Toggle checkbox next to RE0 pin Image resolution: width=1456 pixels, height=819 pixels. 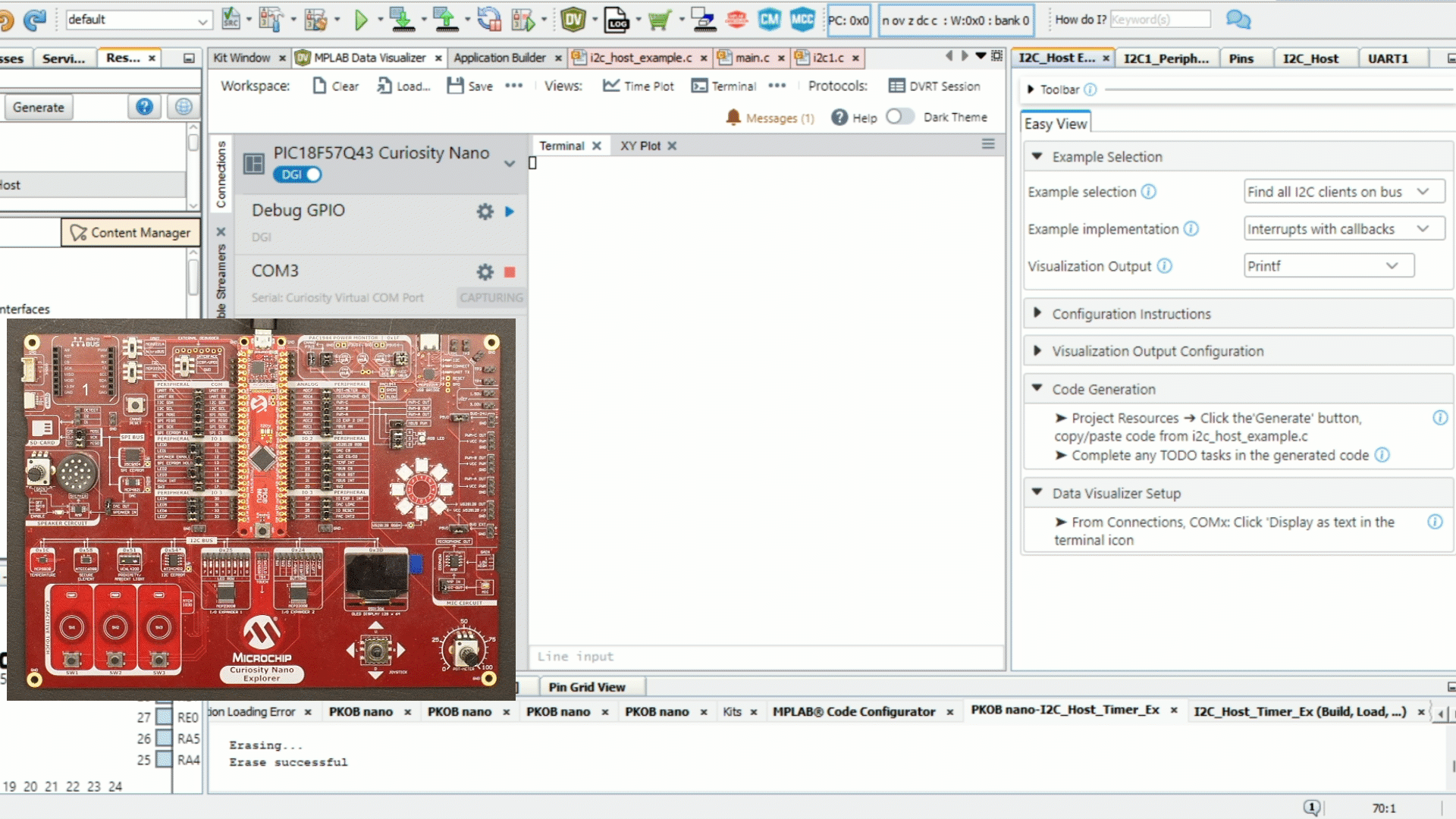coord(164,717)
